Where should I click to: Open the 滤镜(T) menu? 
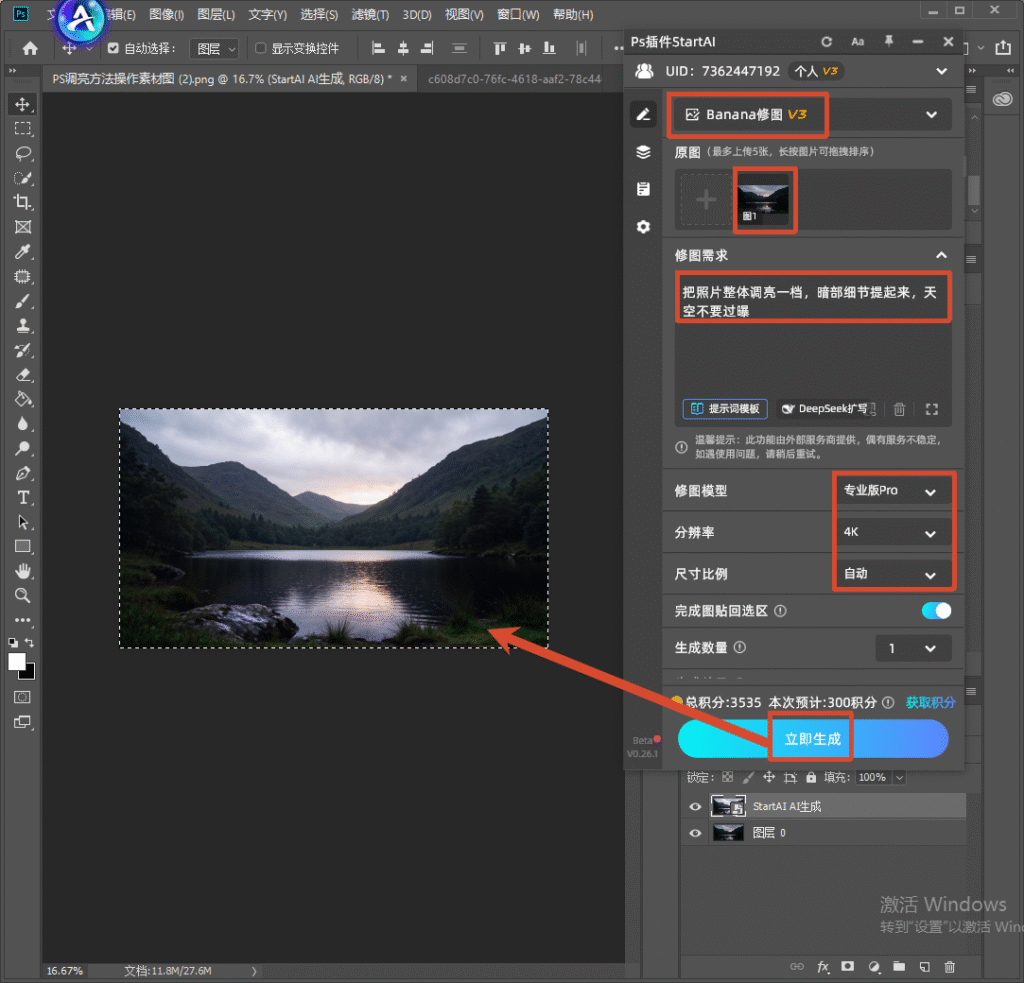pyautogui.click(x=370, y=14)
